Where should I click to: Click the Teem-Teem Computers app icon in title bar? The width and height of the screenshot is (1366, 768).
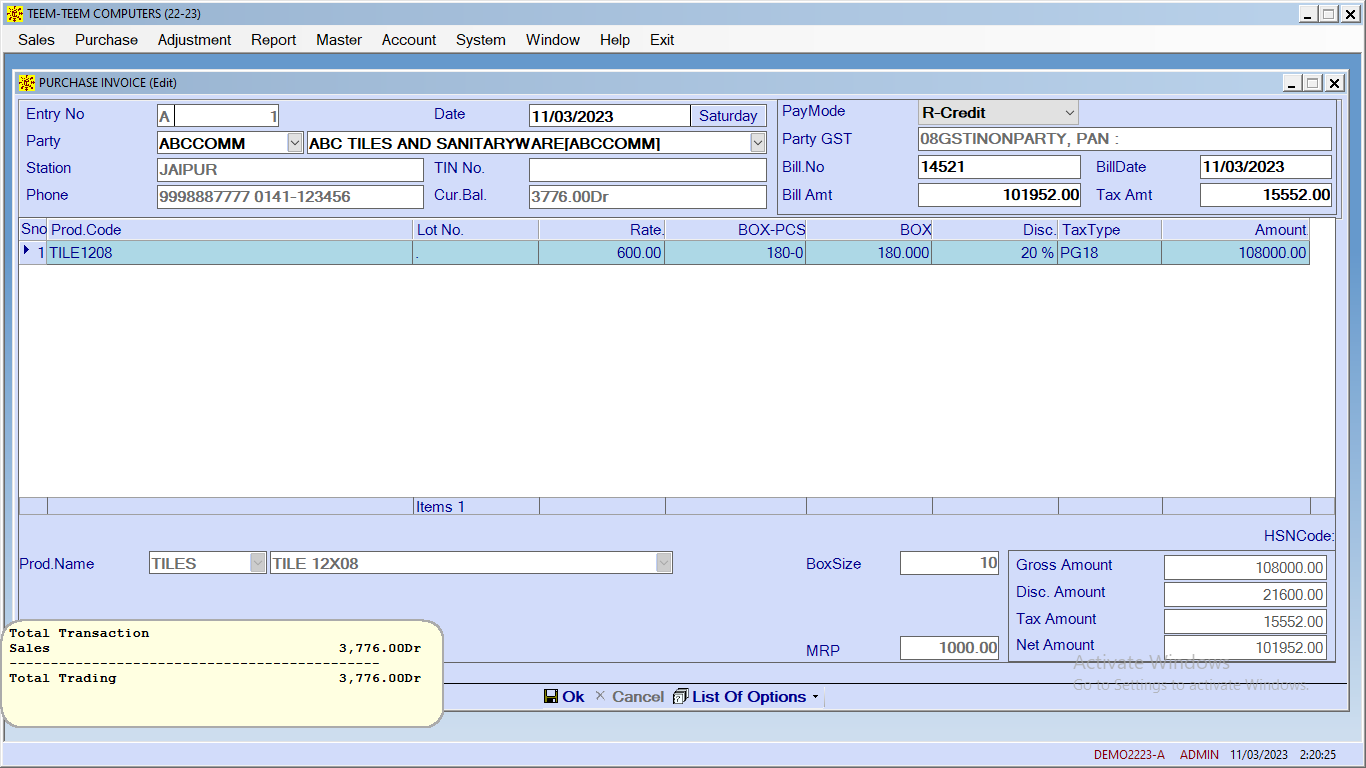click(x=15, y=14)
